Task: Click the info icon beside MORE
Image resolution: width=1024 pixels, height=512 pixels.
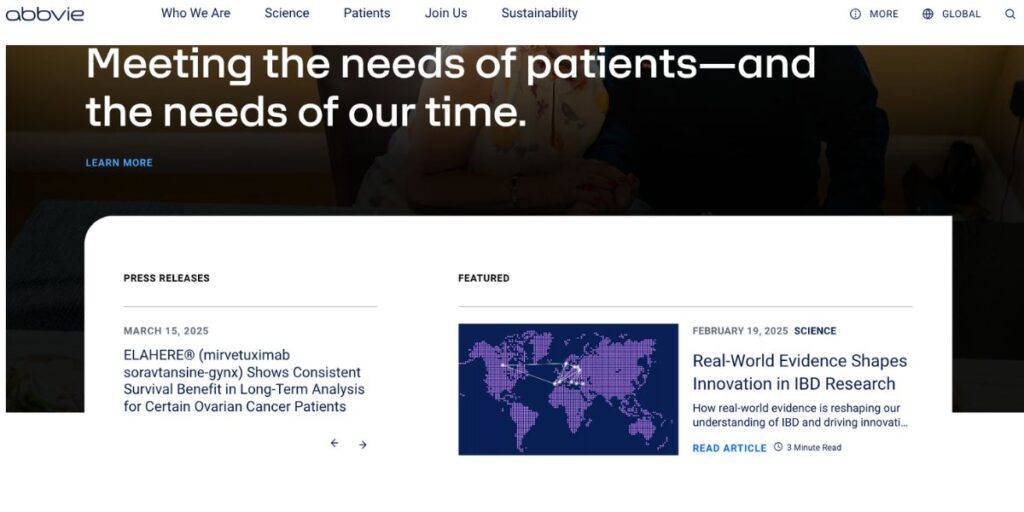Action: [855, 14]
